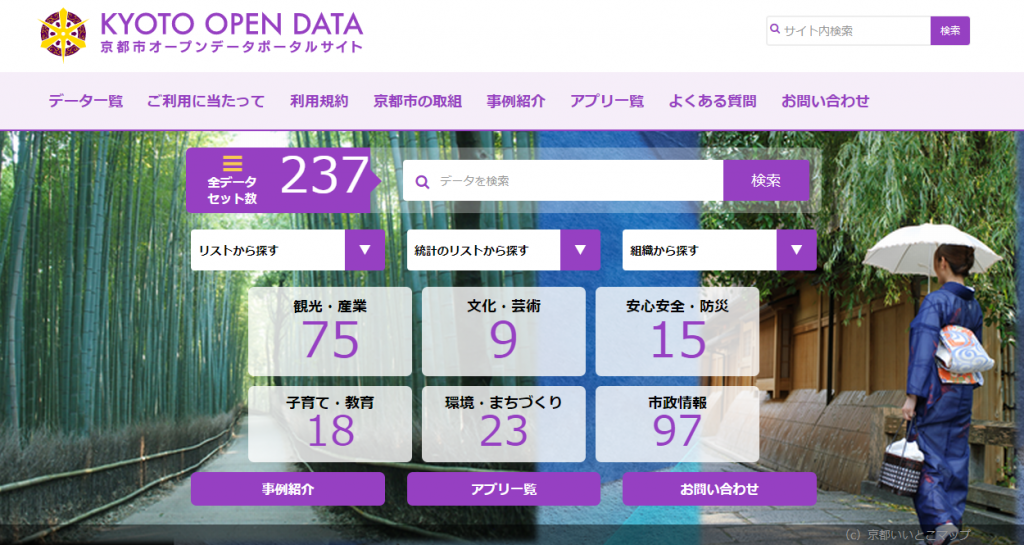Screen dimensions: 1024x545
Task: Open the アプリ一覧 item in the navigation bar
Action: [607, 101]
